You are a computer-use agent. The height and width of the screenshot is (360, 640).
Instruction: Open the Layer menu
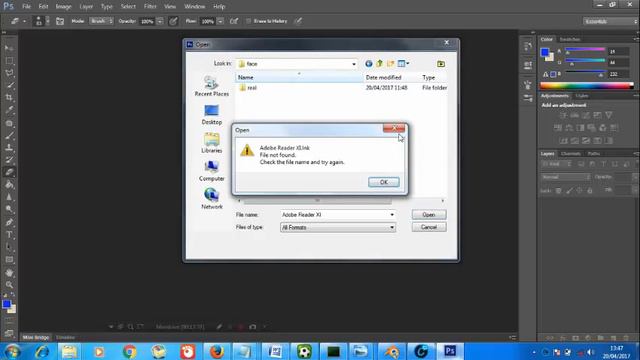(86, 7)
